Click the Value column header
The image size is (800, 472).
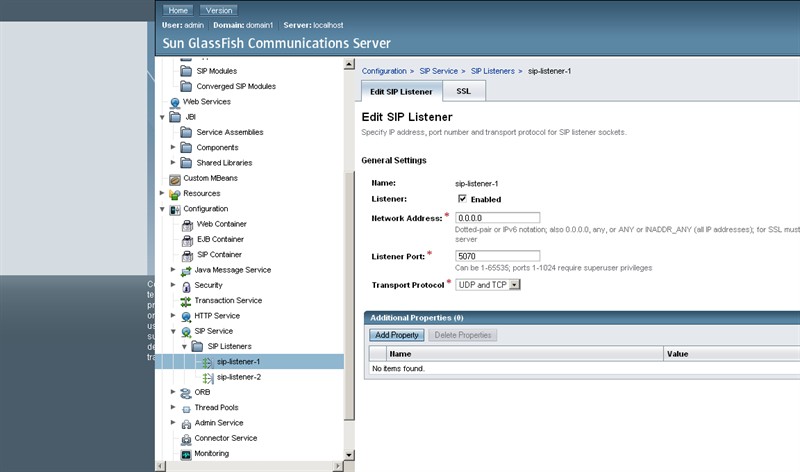pyautogui.click(x=731, y=354)
